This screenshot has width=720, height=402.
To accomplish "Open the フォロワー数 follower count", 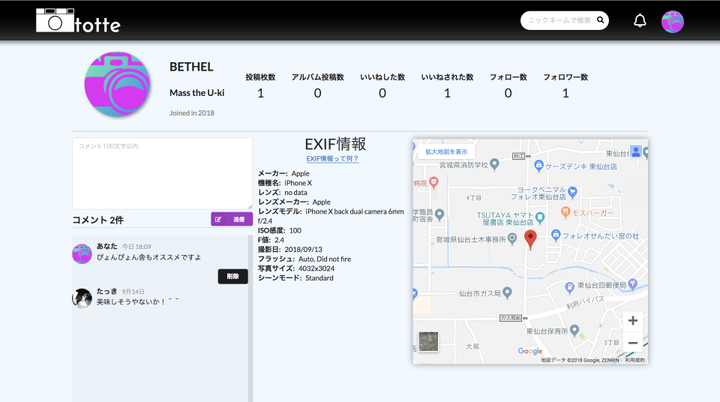I will 565,93.
